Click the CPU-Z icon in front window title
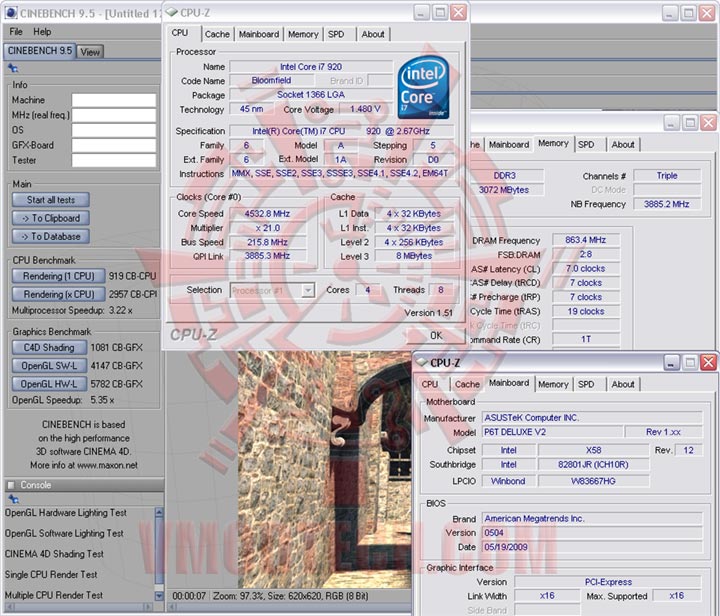 pyautogui.click(x=171, y=12)
